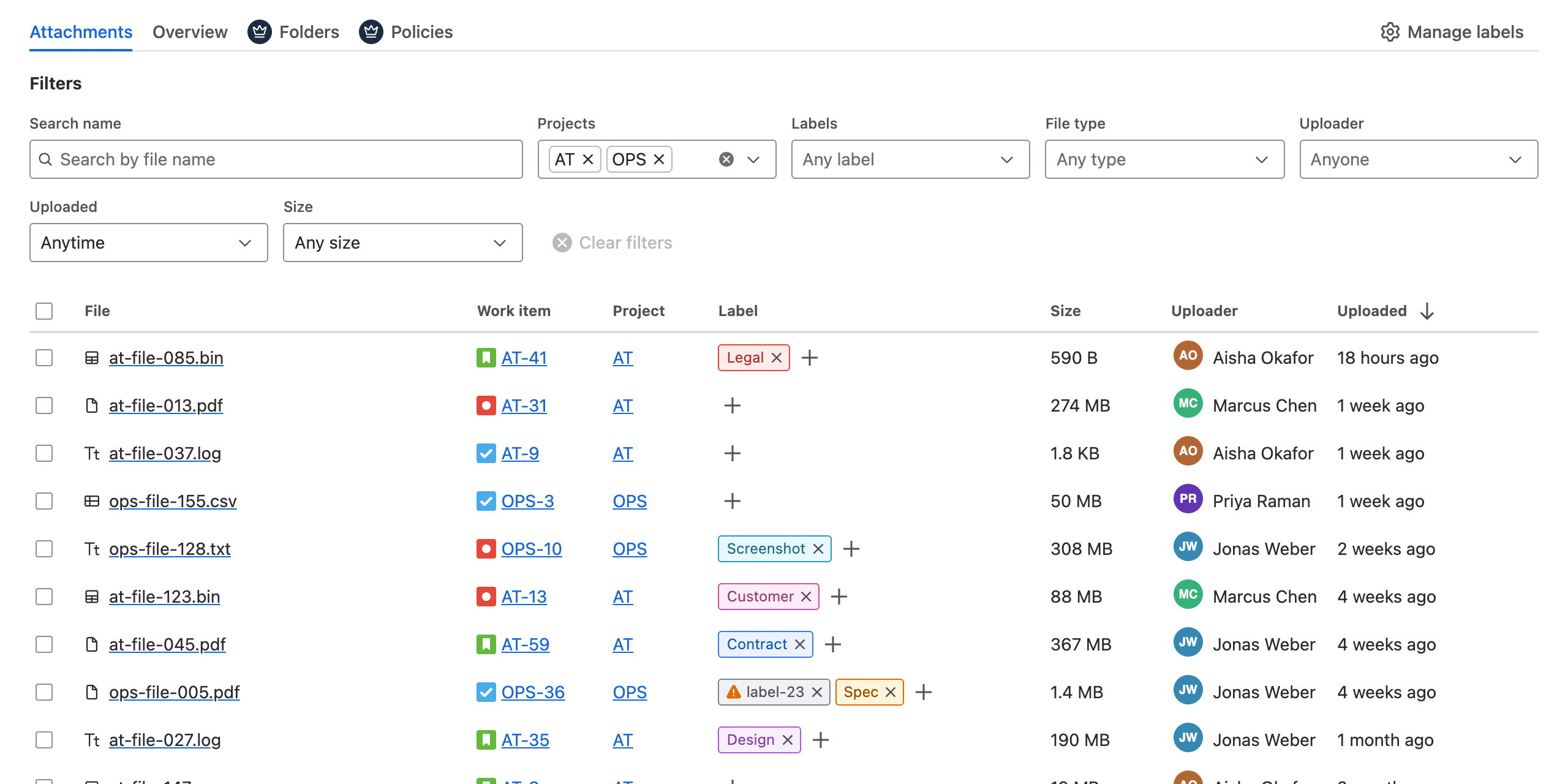Select the ops-file-155.csv row checkbox
Viewport: 1568px width, 784px height.
[44, 501]
